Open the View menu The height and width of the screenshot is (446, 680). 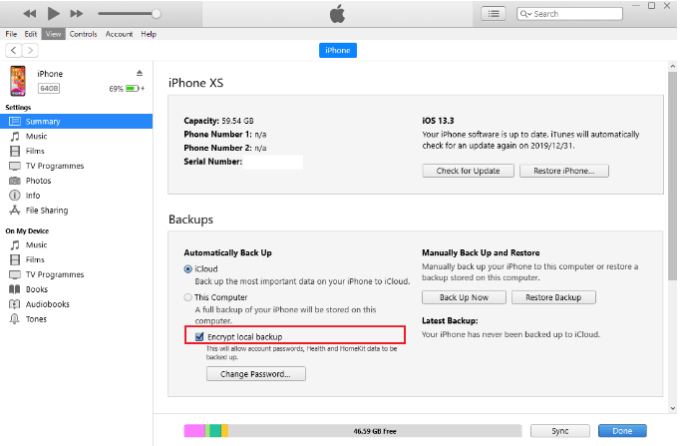pos(52,34)
